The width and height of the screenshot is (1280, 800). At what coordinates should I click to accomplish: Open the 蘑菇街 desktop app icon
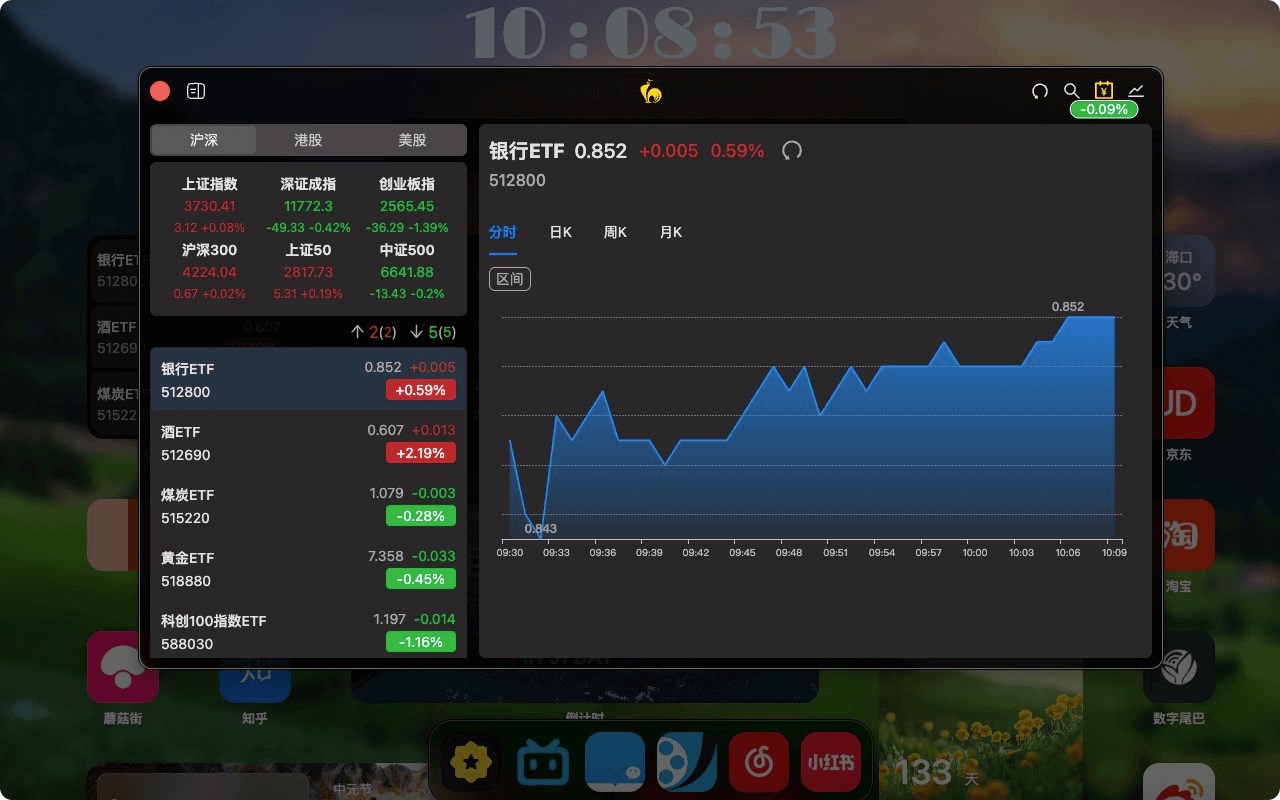122,667
